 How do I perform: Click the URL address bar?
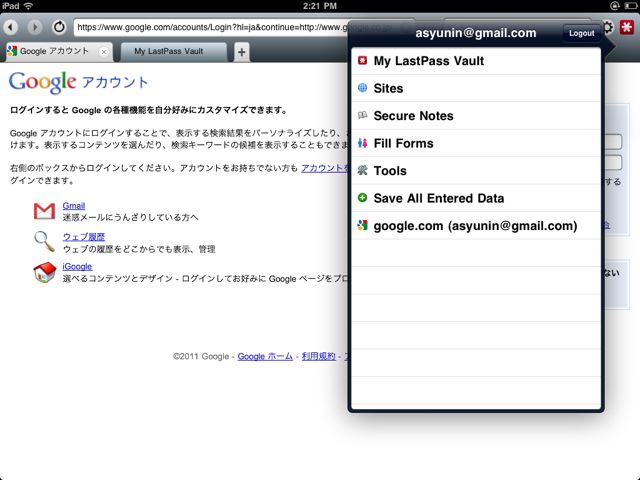(x=210, y=27)
